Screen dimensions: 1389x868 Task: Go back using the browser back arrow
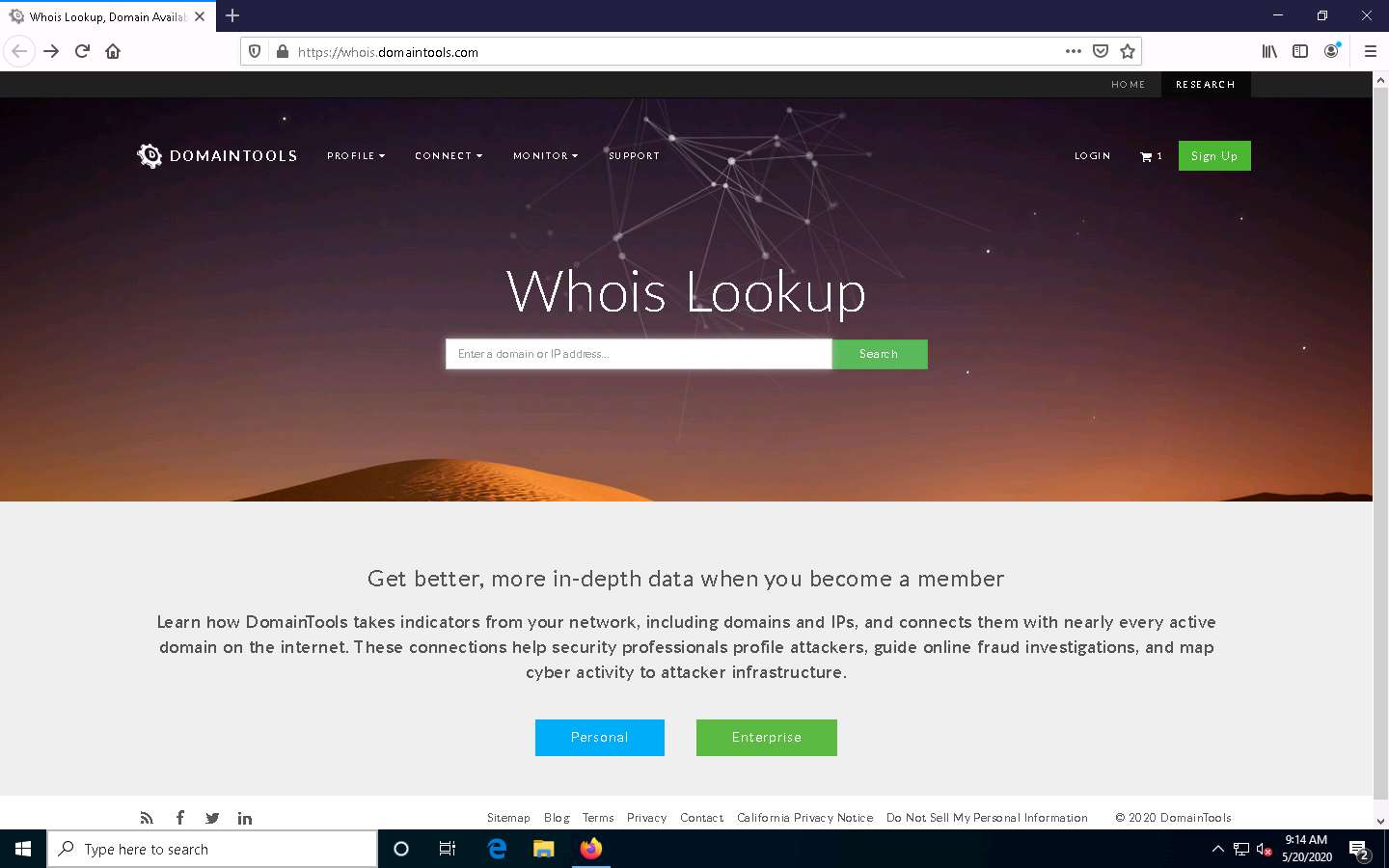pos(19,51)
